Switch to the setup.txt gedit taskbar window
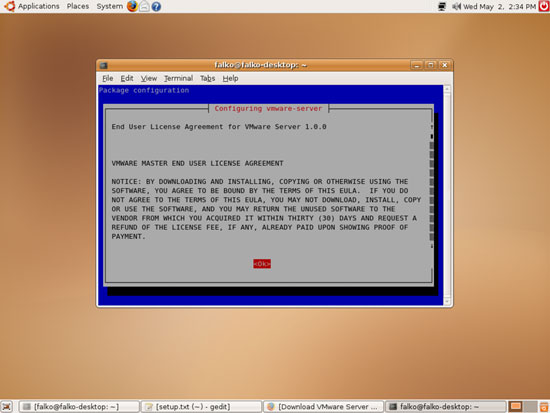The width and height of the screenshot is (550, 413). click(201, 407)
